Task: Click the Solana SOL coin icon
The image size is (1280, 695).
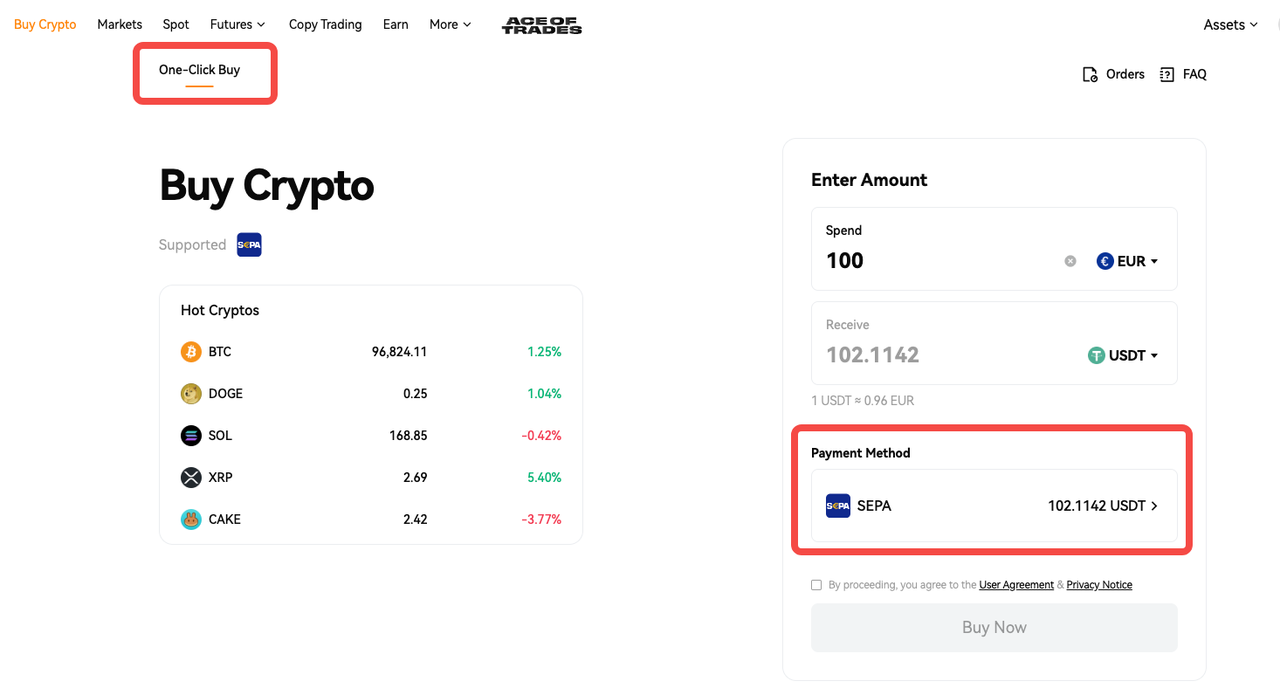Action: 191,436
